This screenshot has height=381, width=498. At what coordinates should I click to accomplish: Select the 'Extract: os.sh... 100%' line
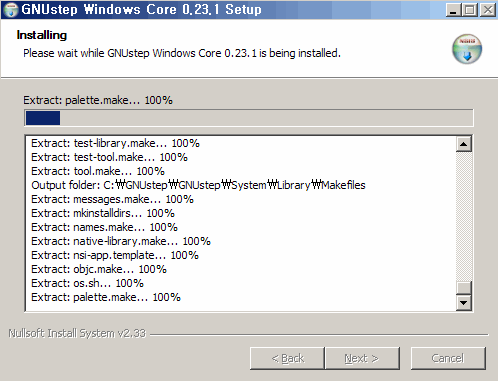pyautogui.click(x=87, y=283)
